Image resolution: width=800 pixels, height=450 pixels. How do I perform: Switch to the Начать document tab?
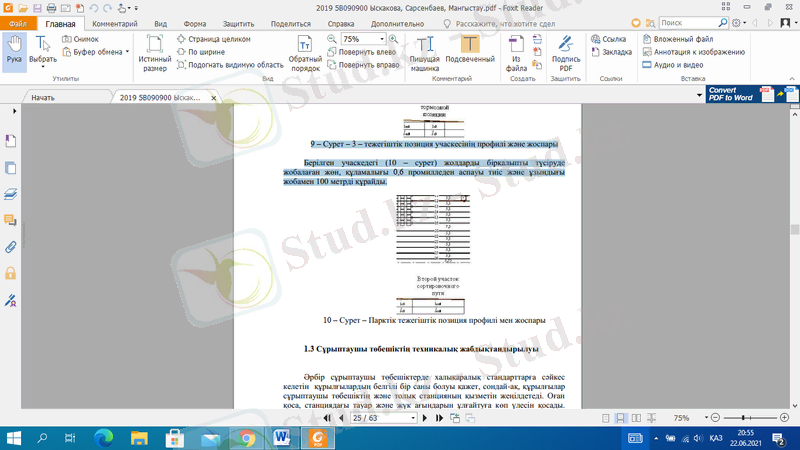[43, 98]
